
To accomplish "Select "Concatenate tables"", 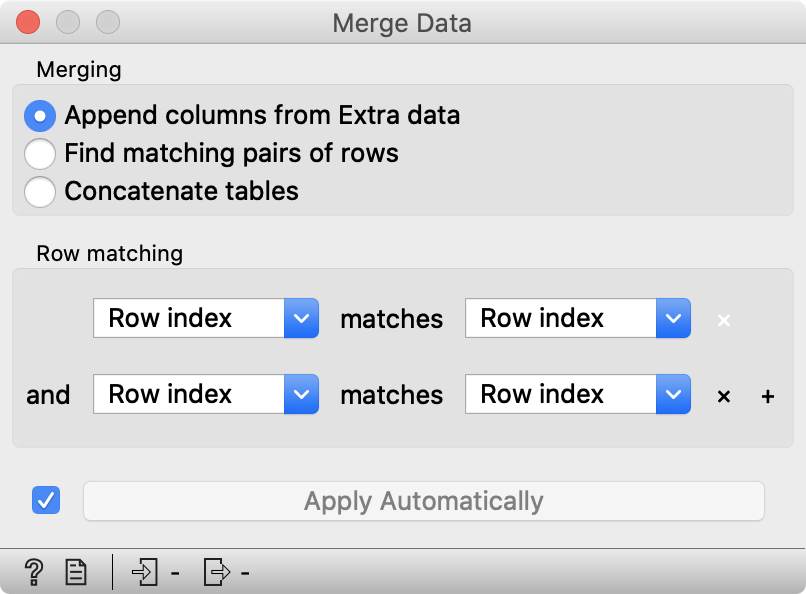I will click(40, 192).
